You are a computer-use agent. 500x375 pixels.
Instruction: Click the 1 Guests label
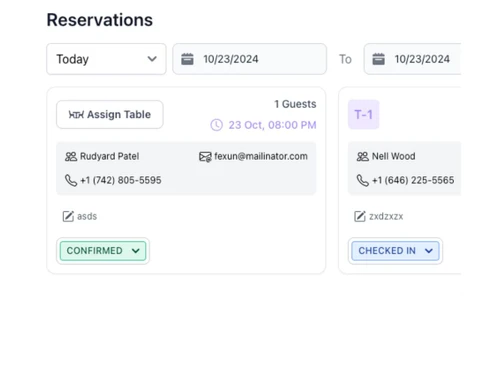pyautogui.click(x=295, y=104)
